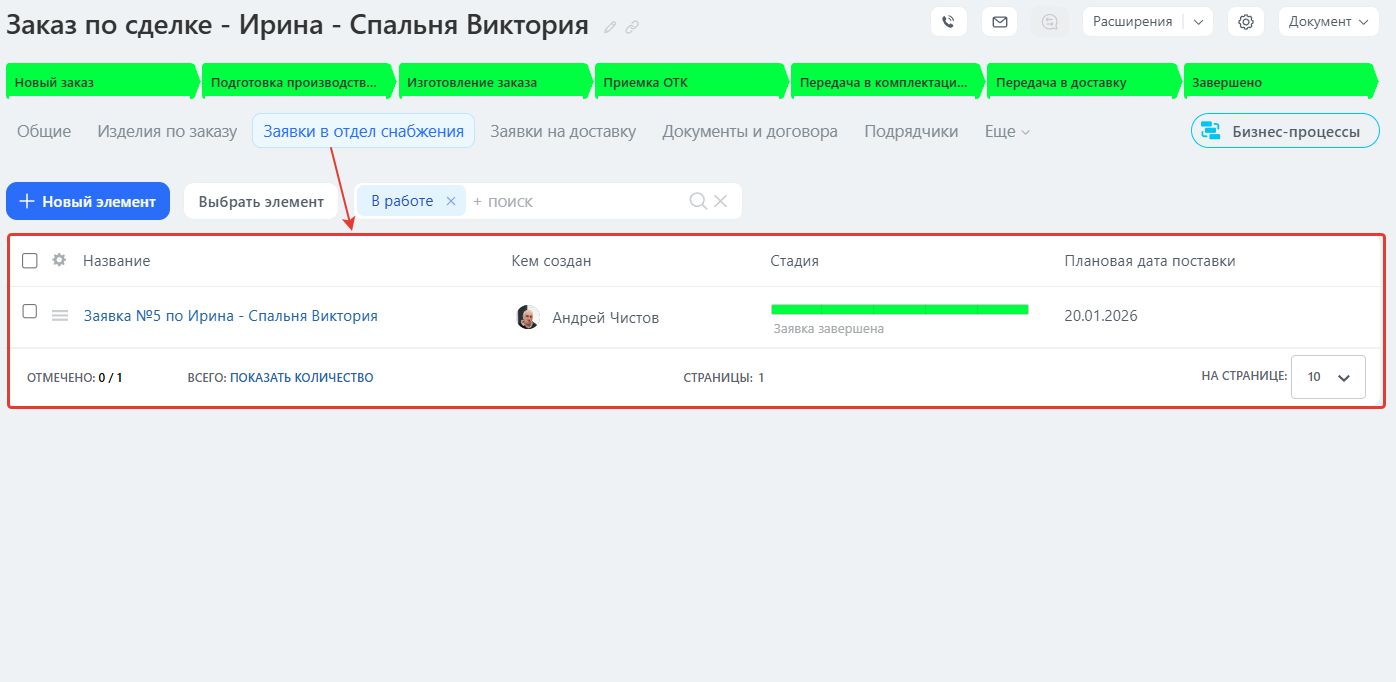Open the 'Заявка №5' link

pyautogui.click(x=230, y=316)
